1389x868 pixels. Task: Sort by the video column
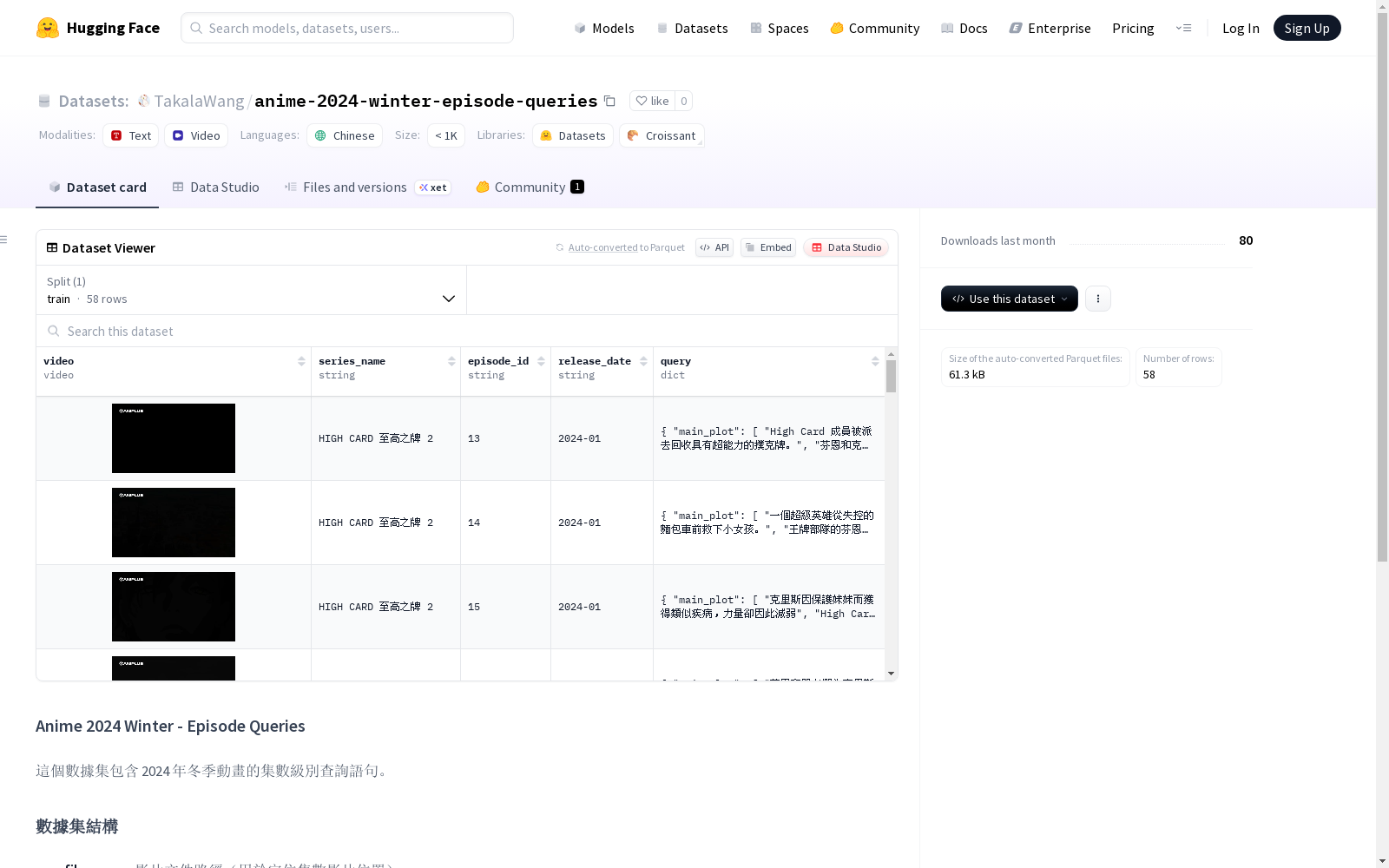(301, 361)
